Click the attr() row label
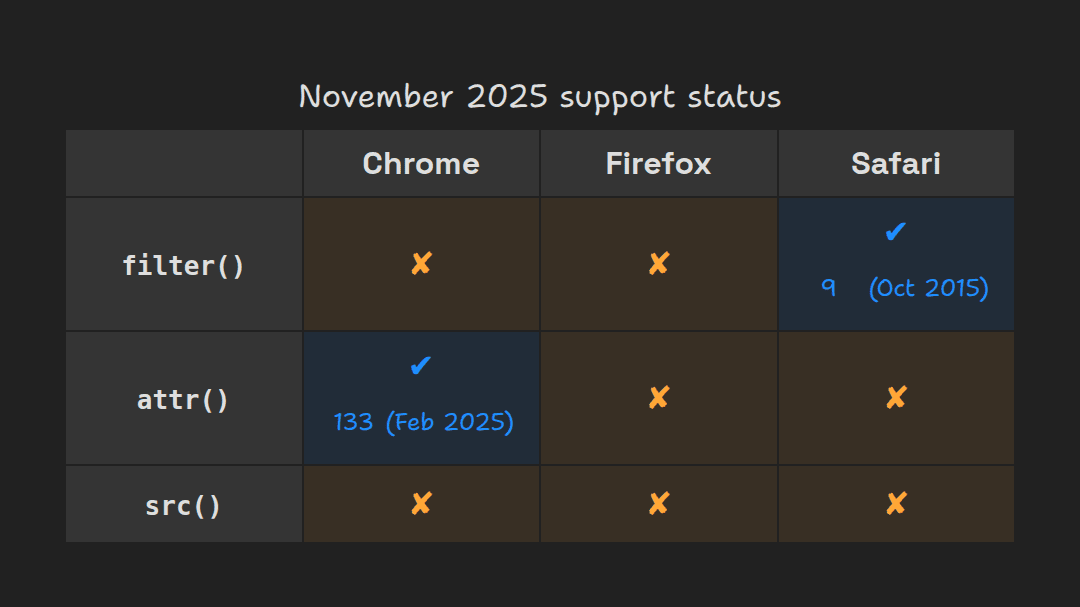 184,400
